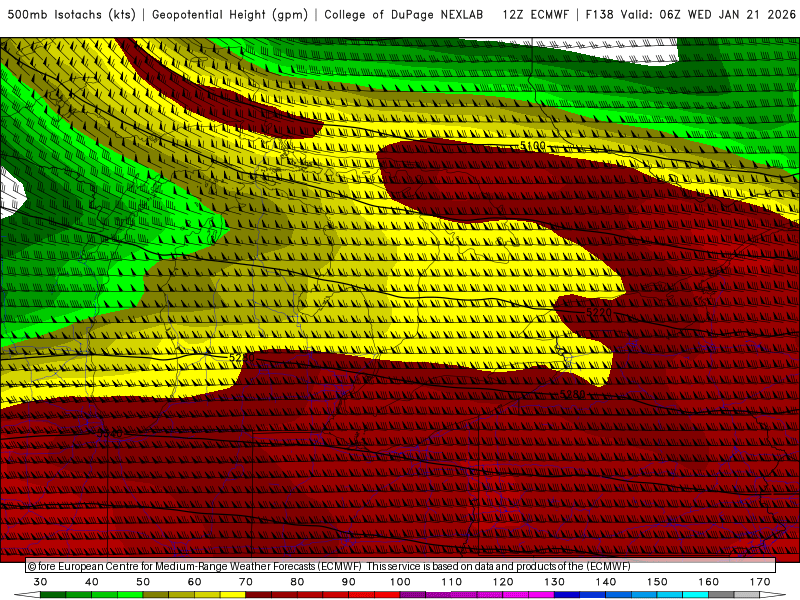The image size is (800, 600).
Task: Click the cyan 155-160 kt legend swatch
Action: (x=695, y=594)
